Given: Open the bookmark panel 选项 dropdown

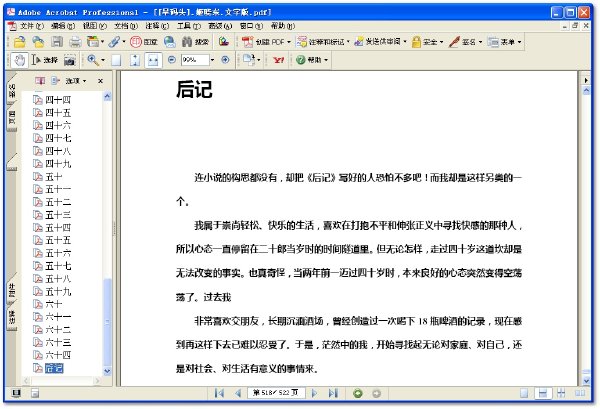Looking at the screenshot, I should coord(76,81).
